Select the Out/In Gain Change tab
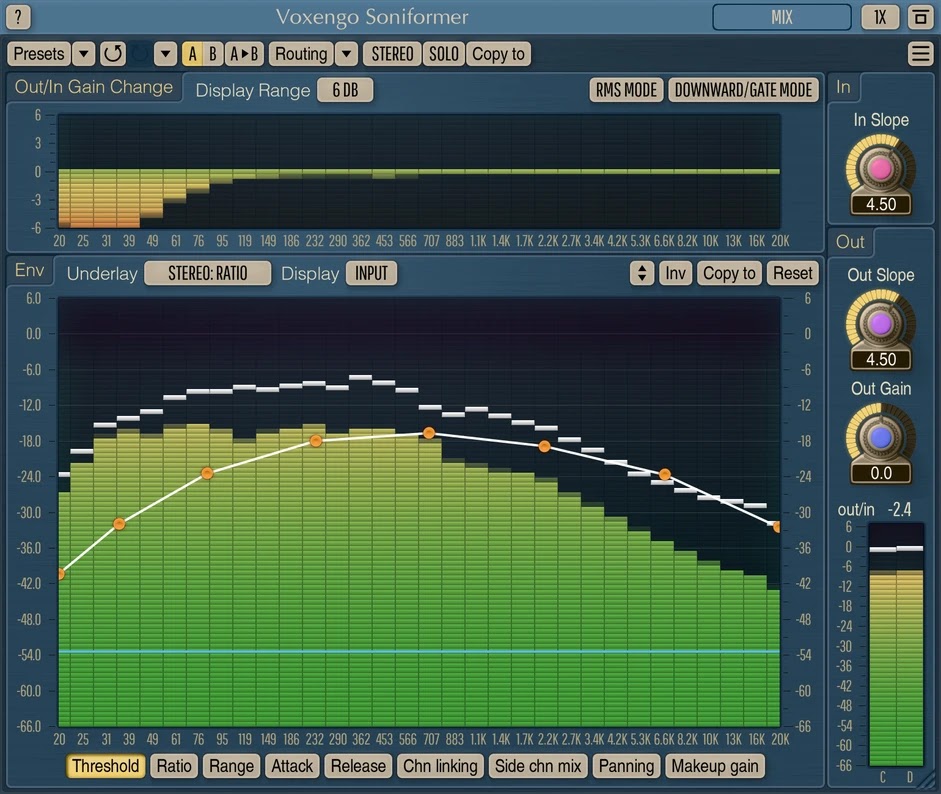941x794 pixels. [94, 88]
